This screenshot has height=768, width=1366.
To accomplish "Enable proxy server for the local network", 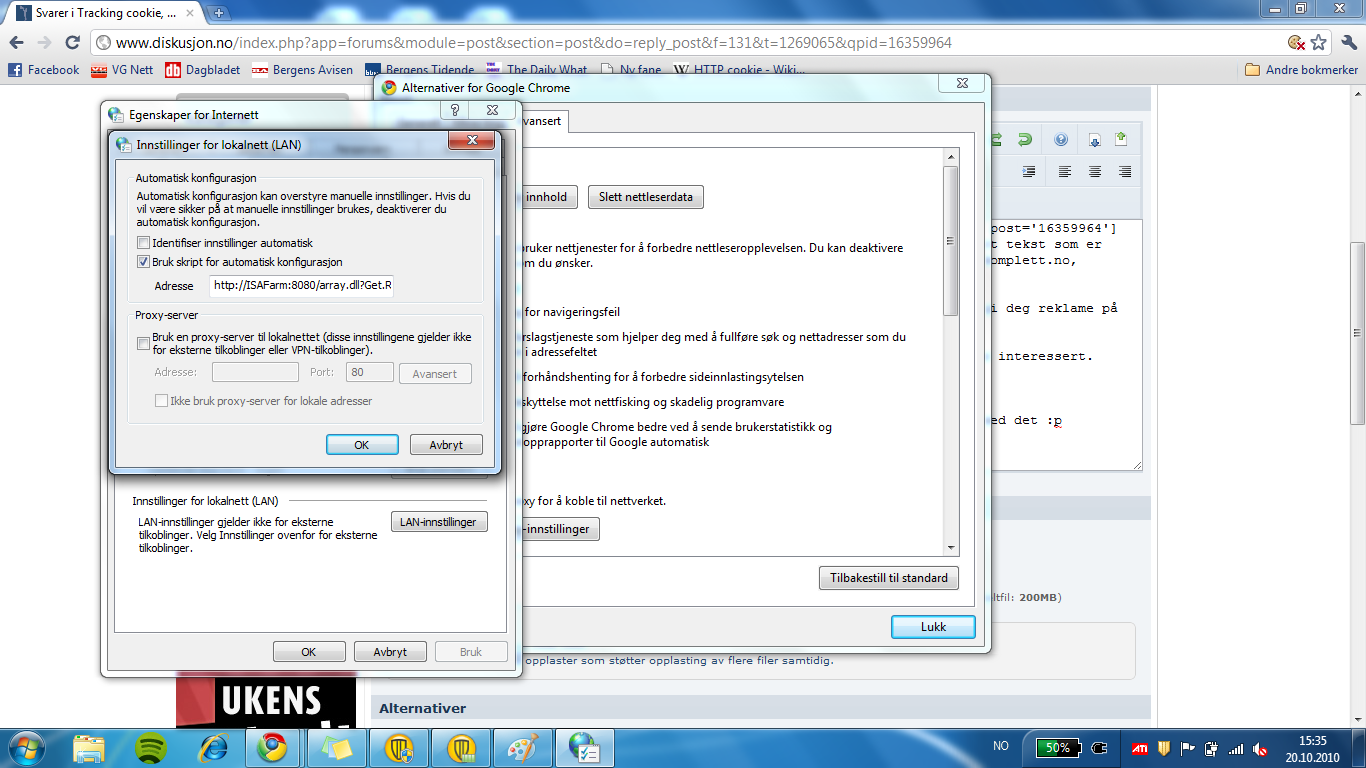I will click(x=144, y=344).
